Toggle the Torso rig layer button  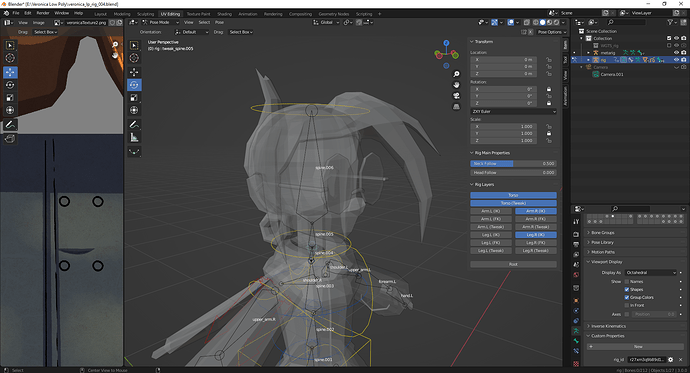coord(514,195)
